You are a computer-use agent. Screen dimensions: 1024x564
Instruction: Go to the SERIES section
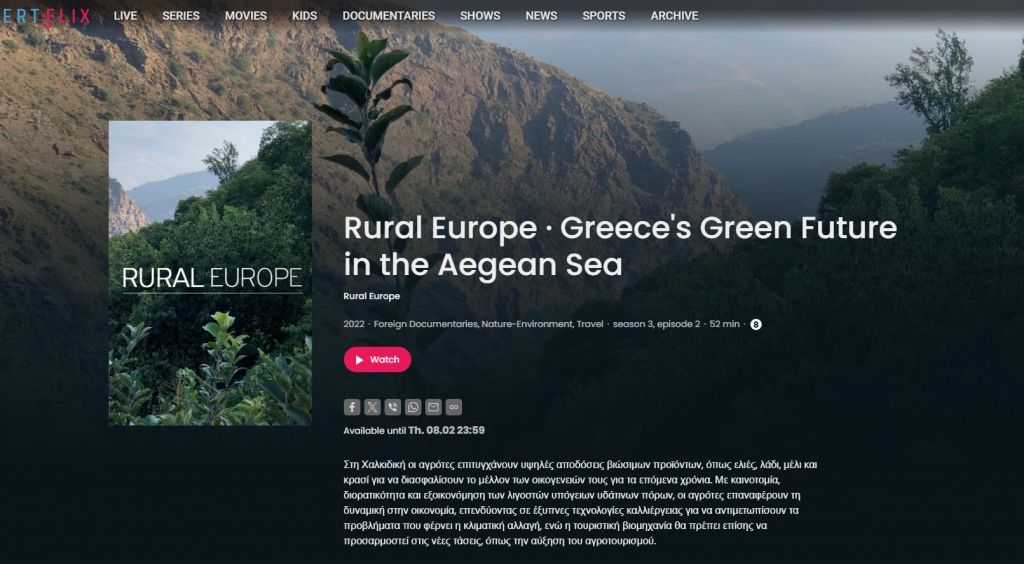tap(181, 16)
